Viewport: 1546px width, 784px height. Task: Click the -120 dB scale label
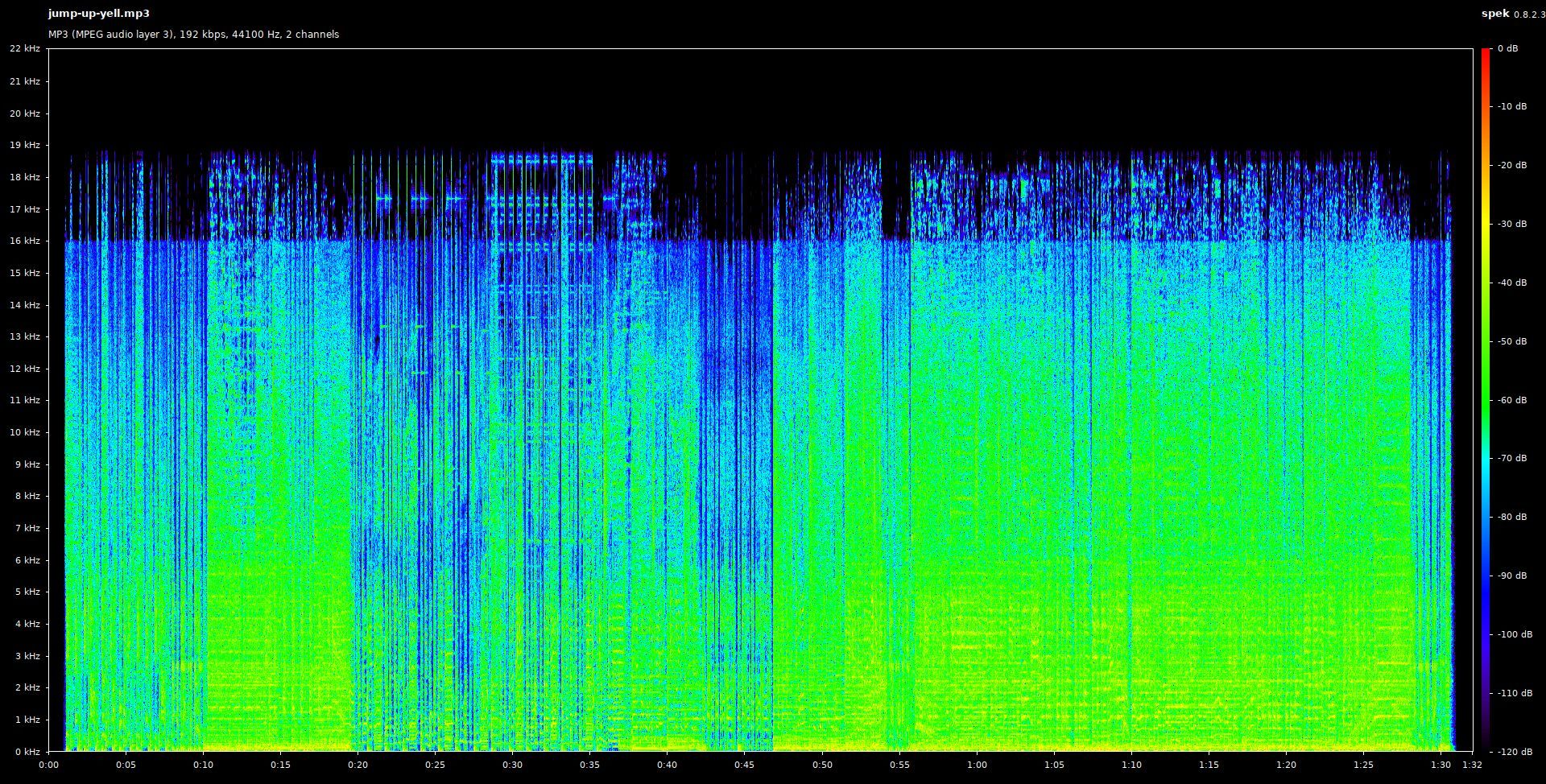pyautogui.click(x=1514, y=752)
